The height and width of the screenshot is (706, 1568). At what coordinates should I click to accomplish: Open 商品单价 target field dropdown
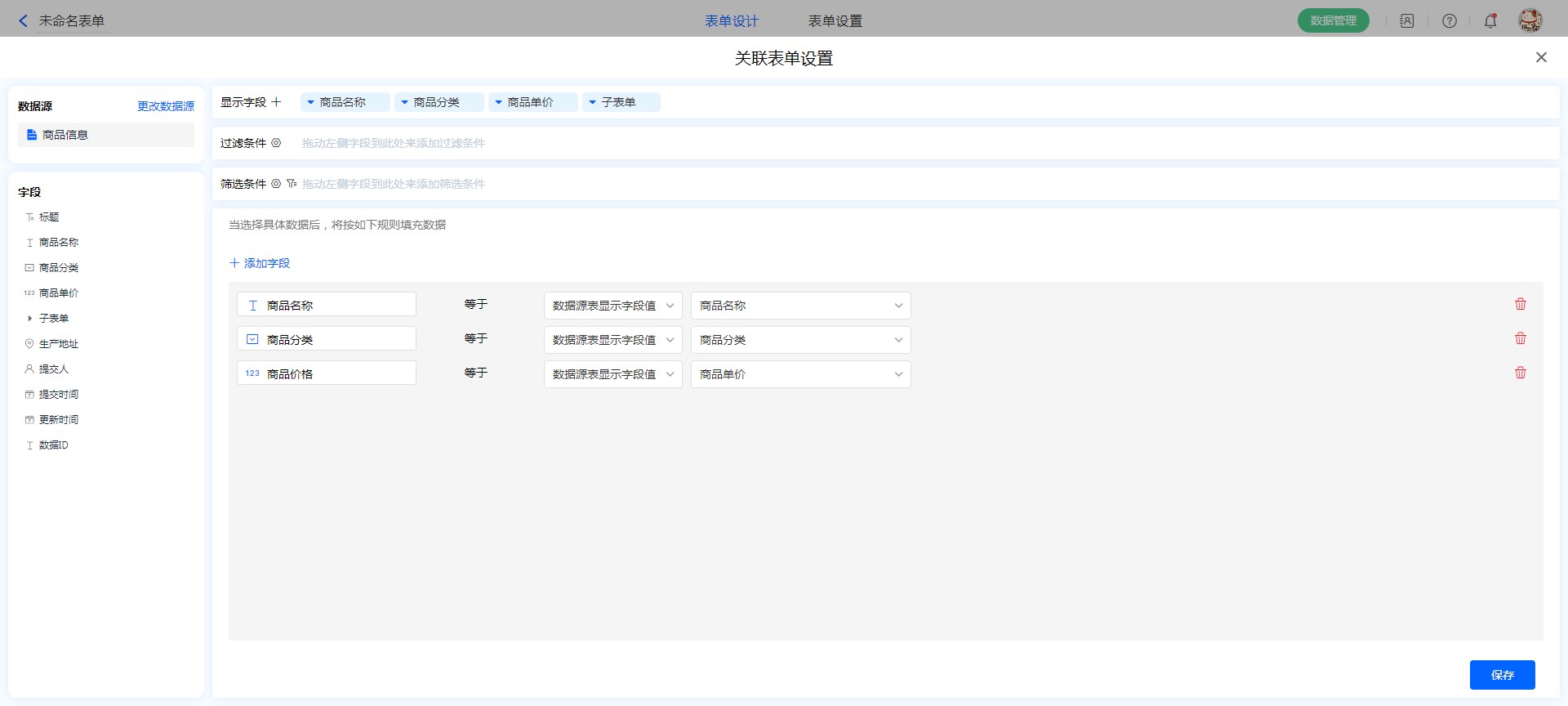click(x=800, y=374)
